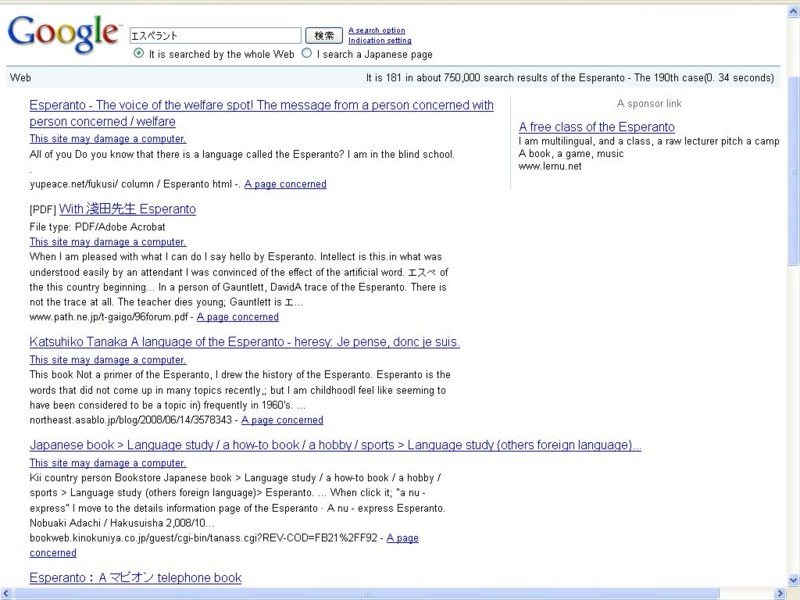Open 'A page concerned' for northeast.asablo.jp result
Viewport: 800px width, 600px height.
point(282,420)
